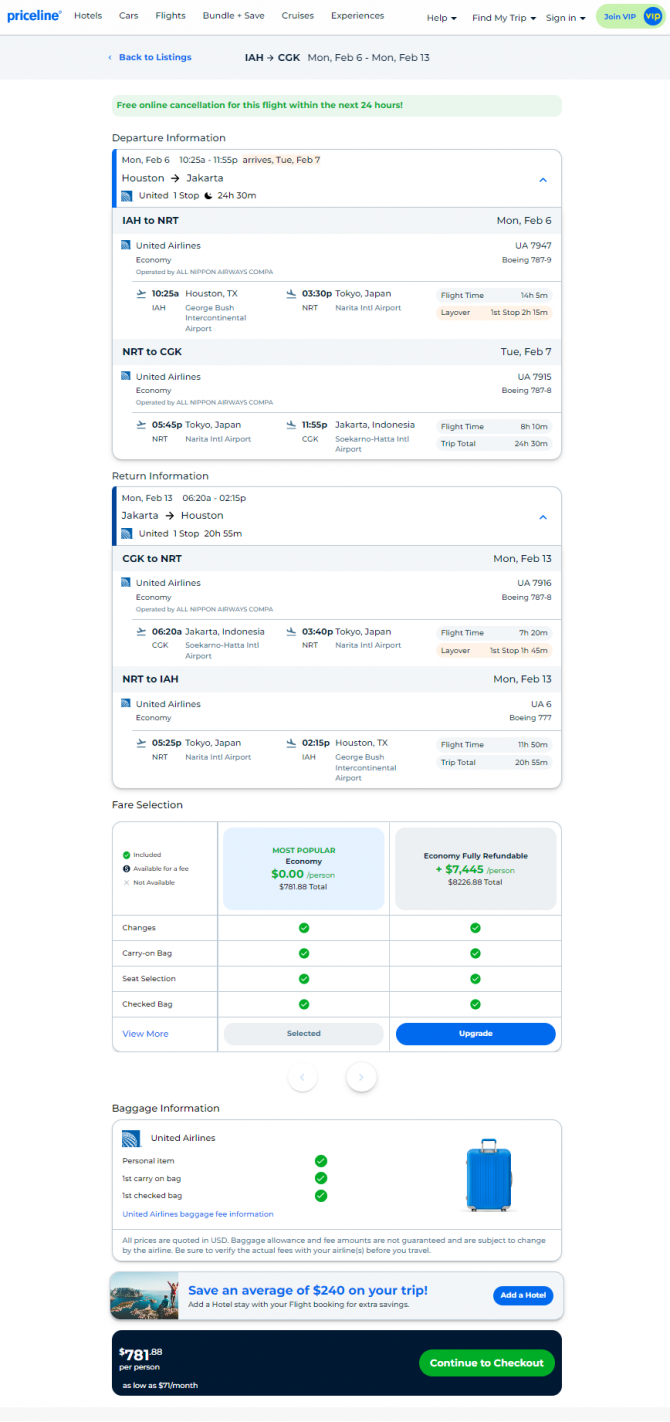The image size is (670, 1422).
Task: Click United logo in Baggage Information
Action: (130, 1138)
